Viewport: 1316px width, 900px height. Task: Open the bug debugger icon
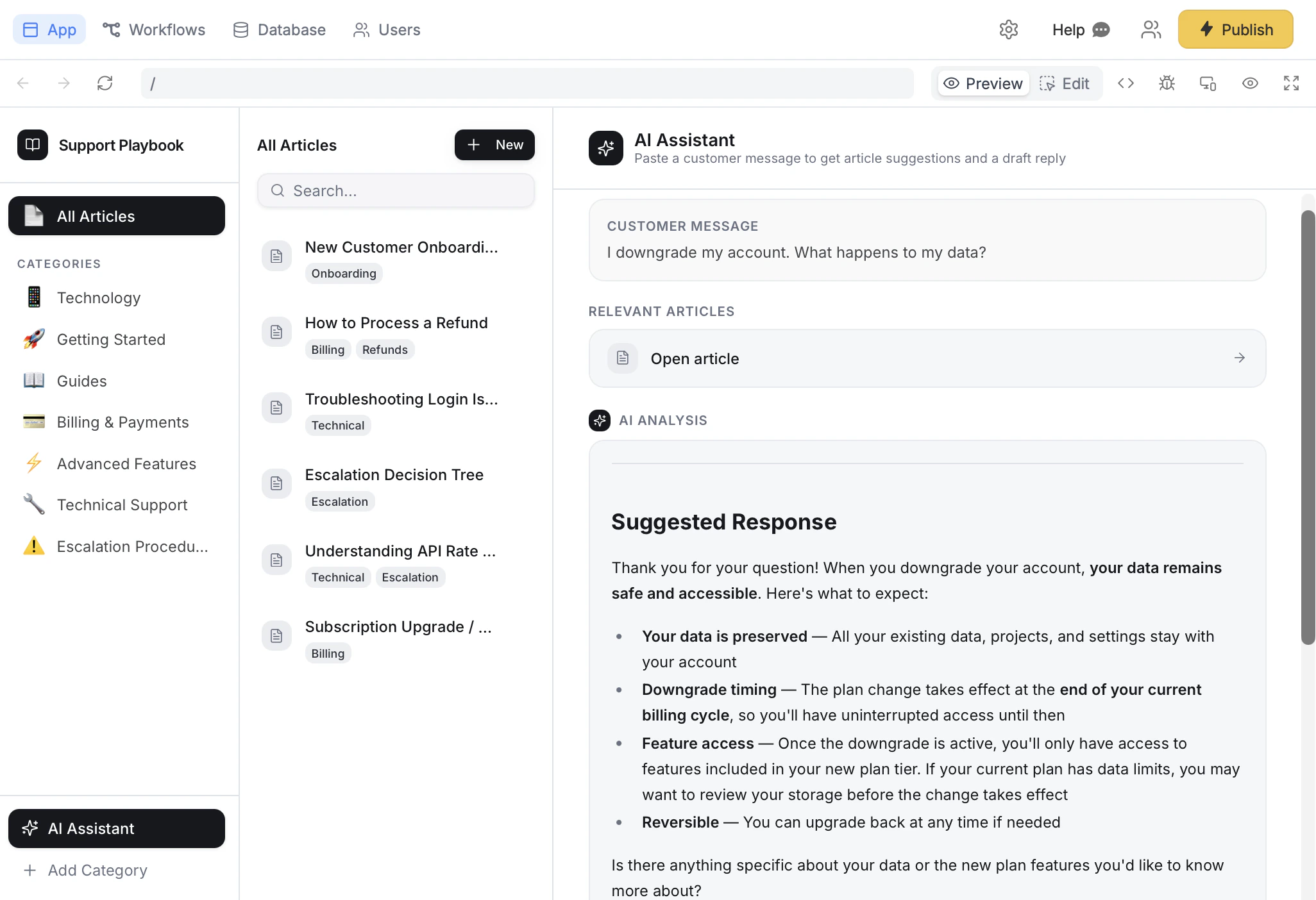(x=1167, y=83)
